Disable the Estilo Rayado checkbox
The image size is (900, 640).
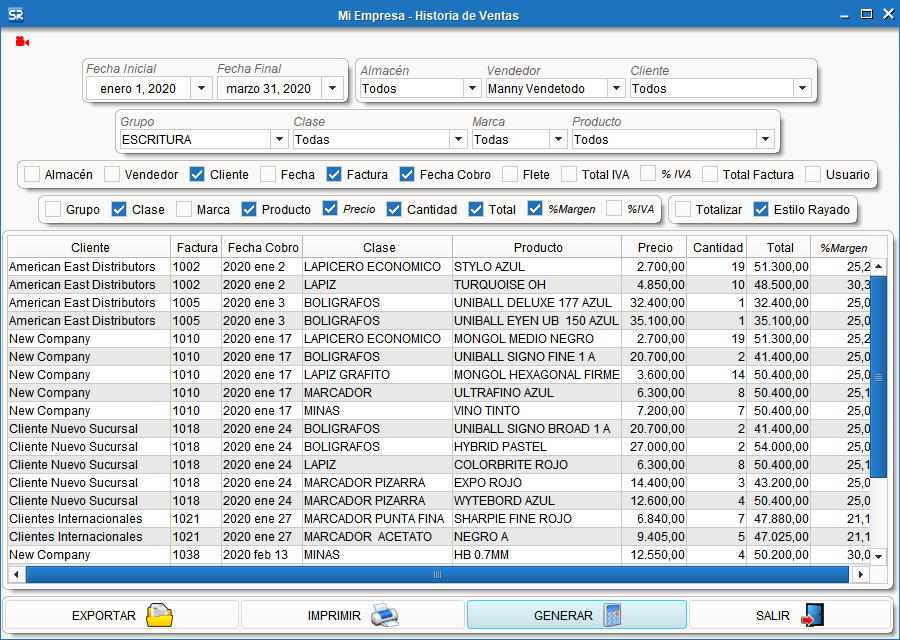coord(761,210)
